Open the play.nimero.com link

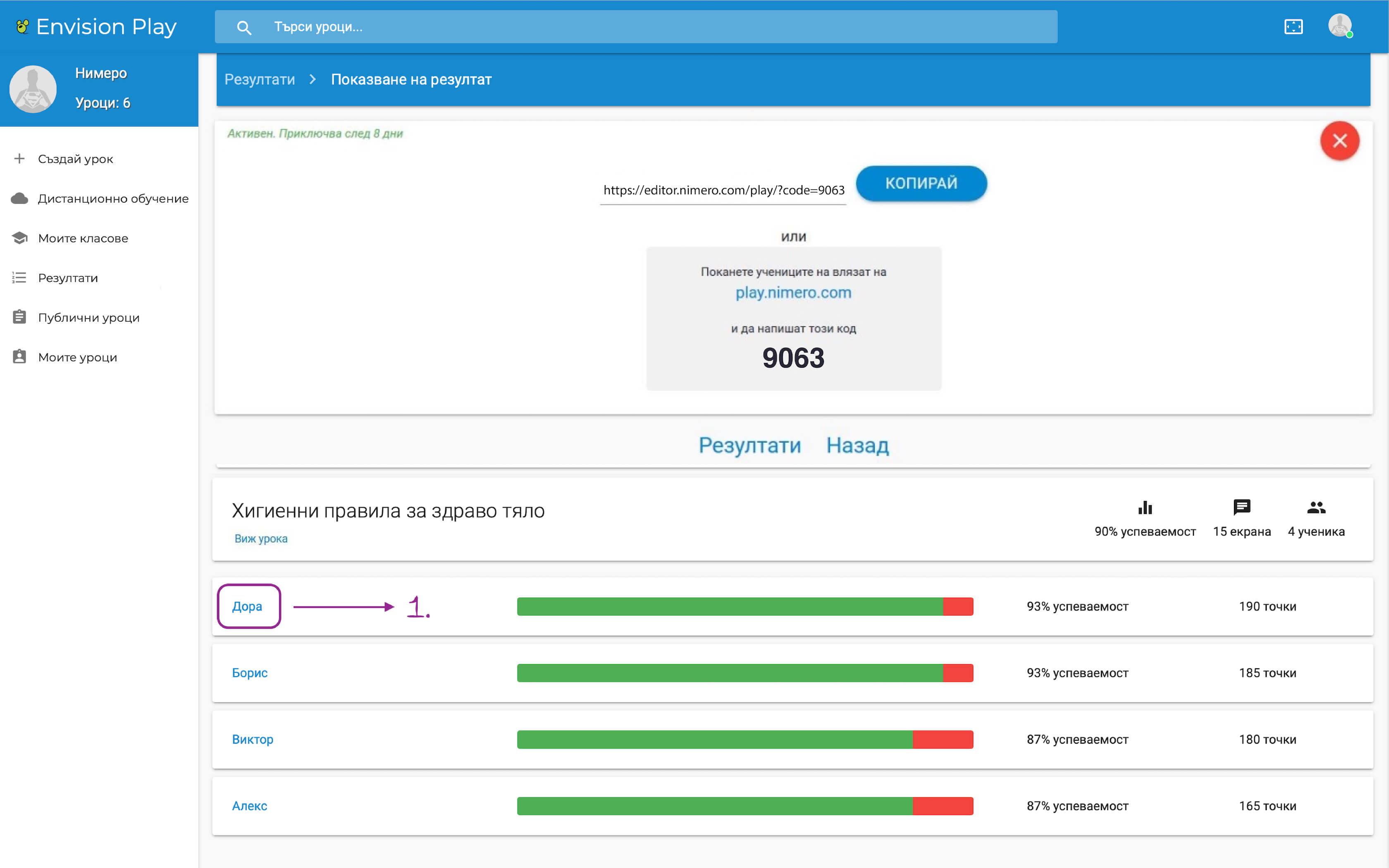click(793, 293)
